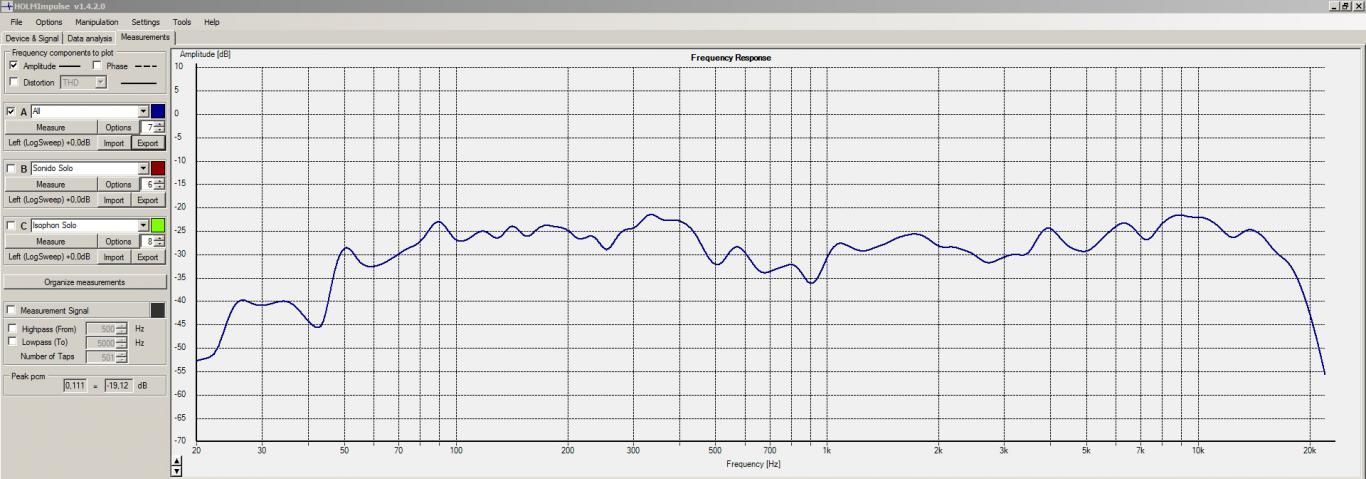Click Measure button for Isophon Solo

coord(51,242)
